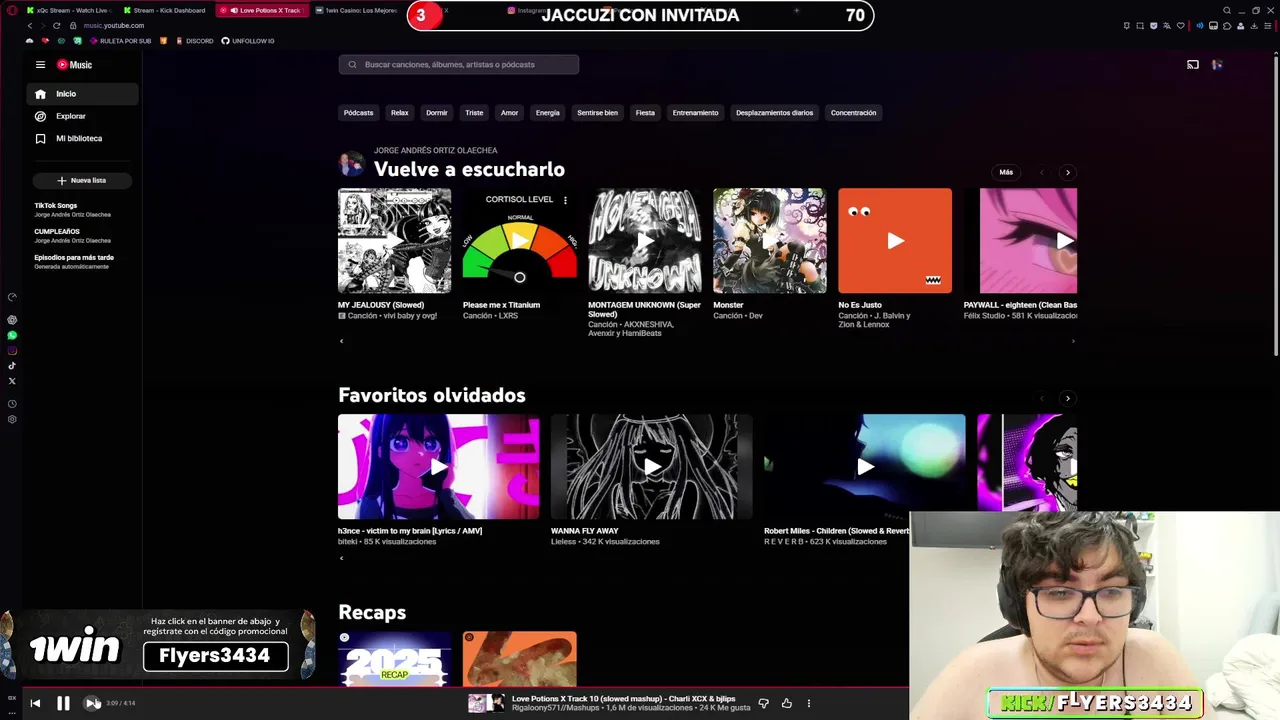Dislike the Love Potions track

pyautogui.click(x=764, y=703)
